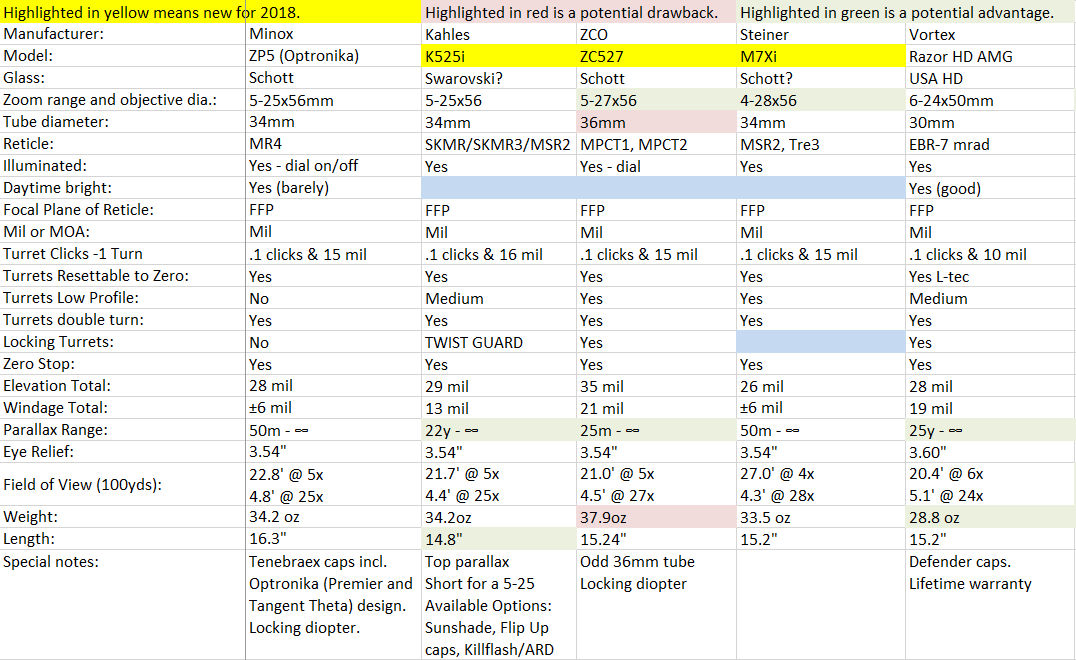Viewport: 1076px width, 660px height.
Task: Click the TWIST GUARD locking turrets cell
Action: pyautogui.click(x=498, y=342)
